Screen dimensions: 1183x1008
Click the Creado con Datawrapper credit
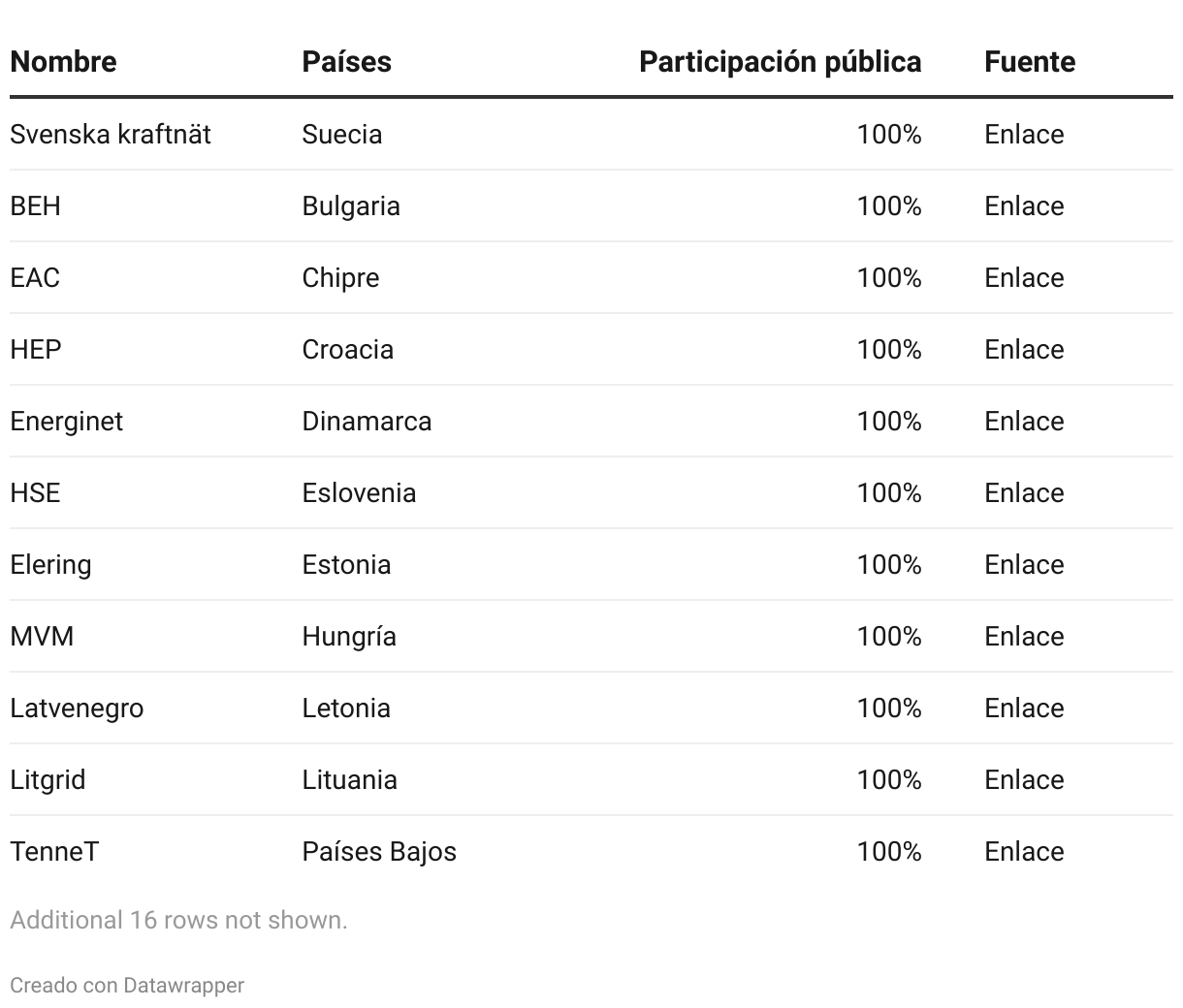(127, 985)
